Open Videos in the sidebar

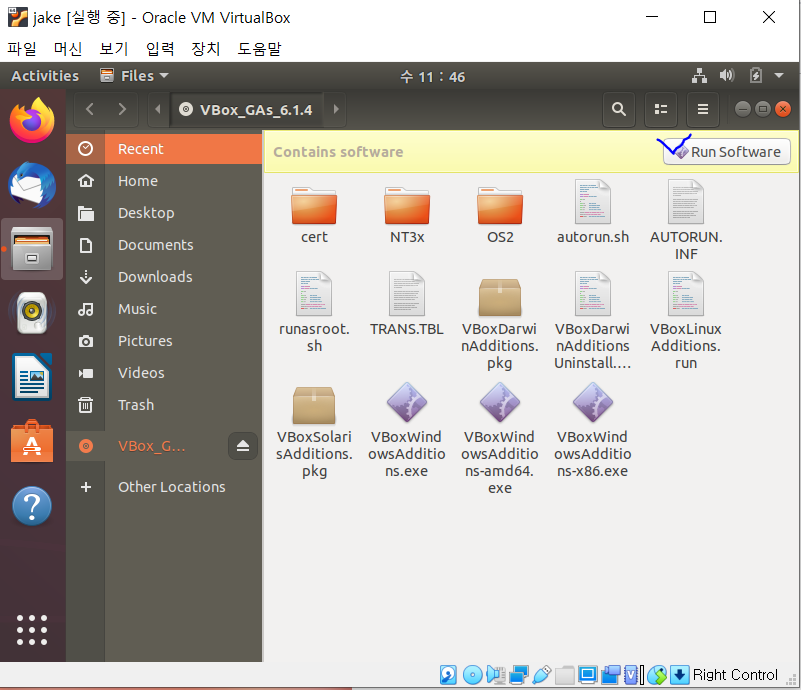pyautogui.click(x=164, y=373)
